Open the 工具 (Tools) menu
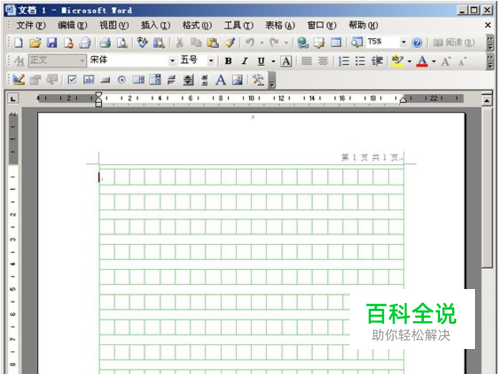This screenshot has height=374, width=500. tap(239, 25)
